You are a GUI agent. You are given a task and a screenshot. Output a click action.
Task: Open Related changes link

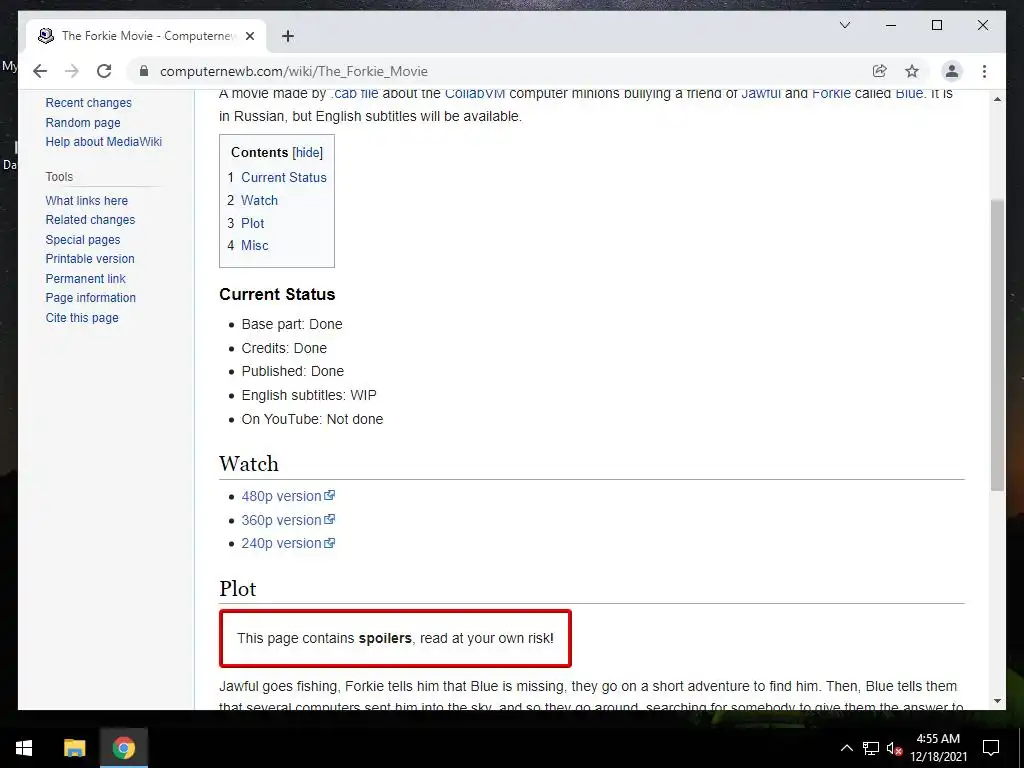pos(90,220)
